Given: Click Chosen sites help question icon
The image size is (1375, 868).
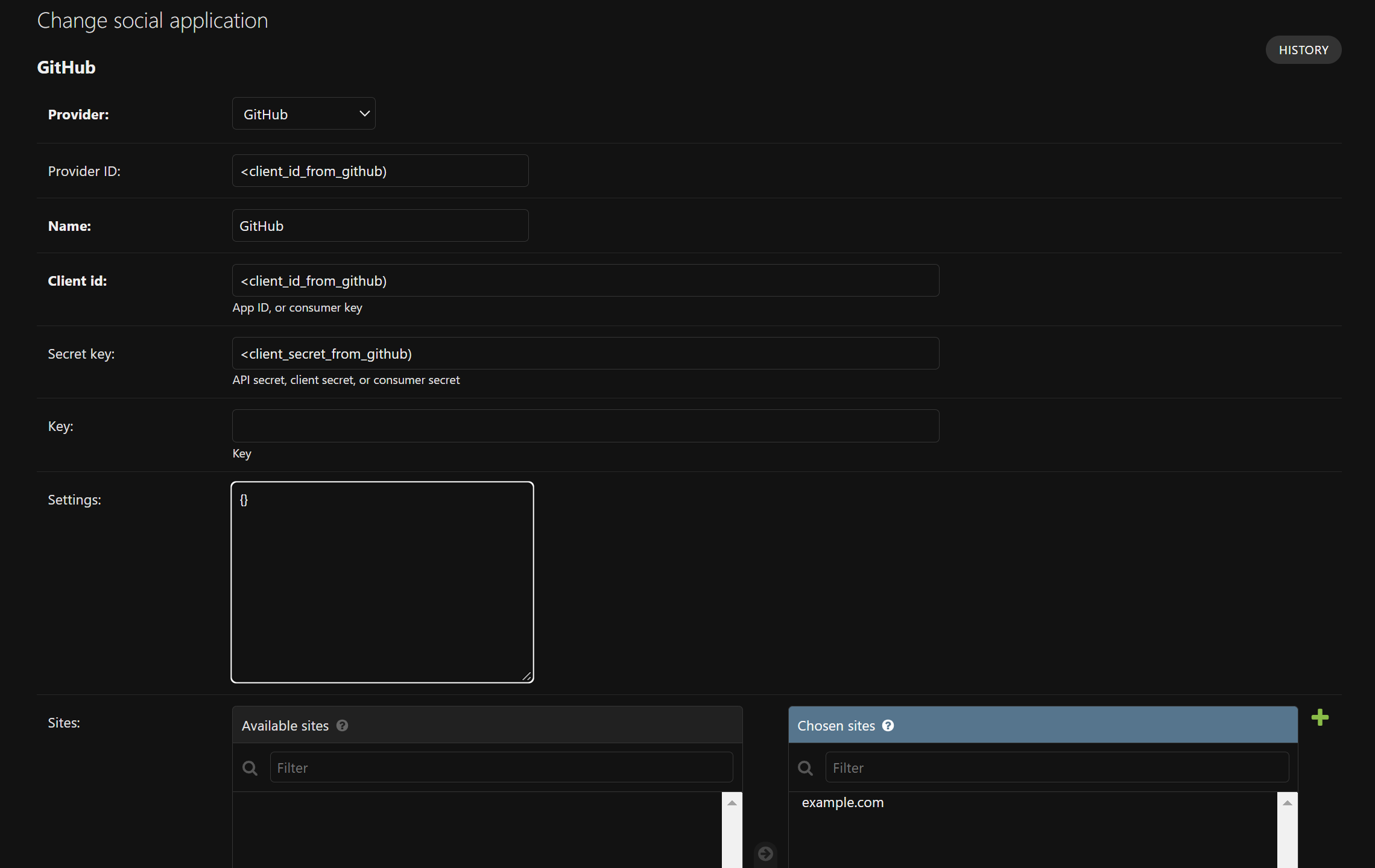Looking at the screenshot, I should [888, 726].
